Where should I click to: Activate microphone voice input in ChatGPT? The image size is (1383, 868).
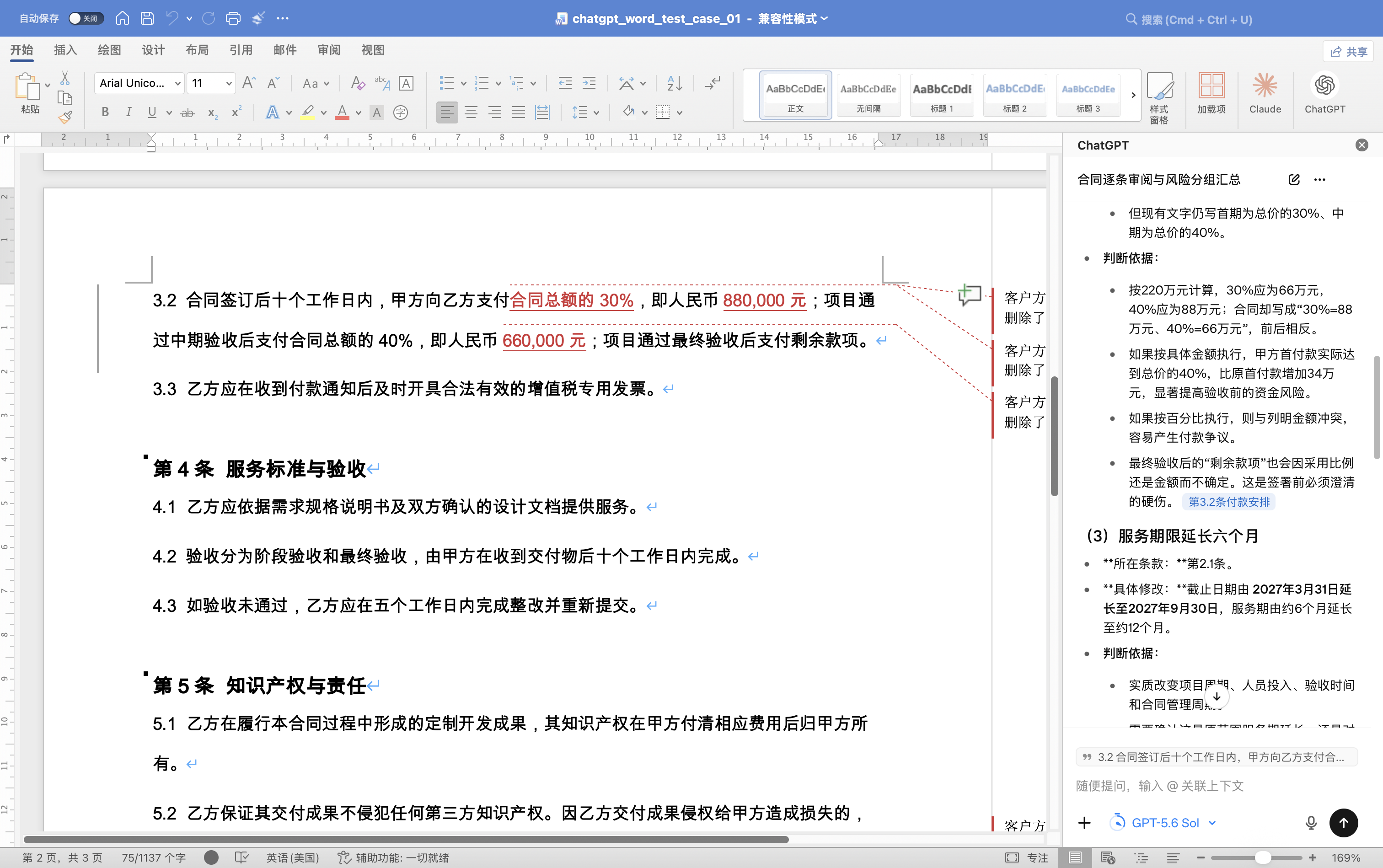click(x=1311, y=823)
